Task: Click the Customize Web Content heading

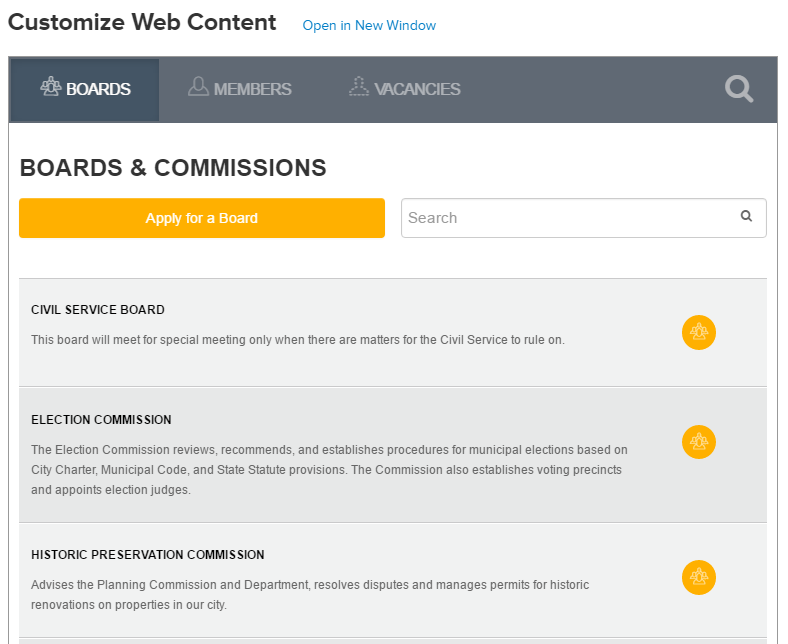Action: pos(142,23)
